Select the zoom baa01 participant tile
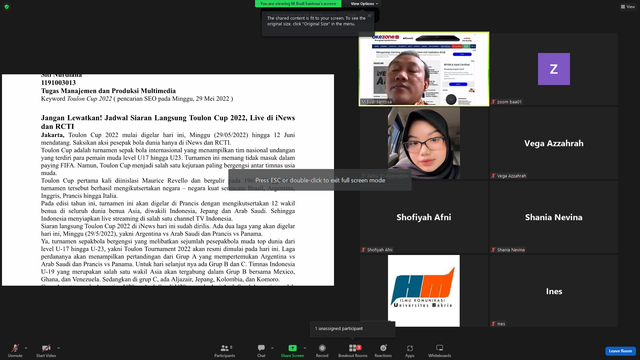The height and width of the screenshot is (360, 640). [554, 69]
